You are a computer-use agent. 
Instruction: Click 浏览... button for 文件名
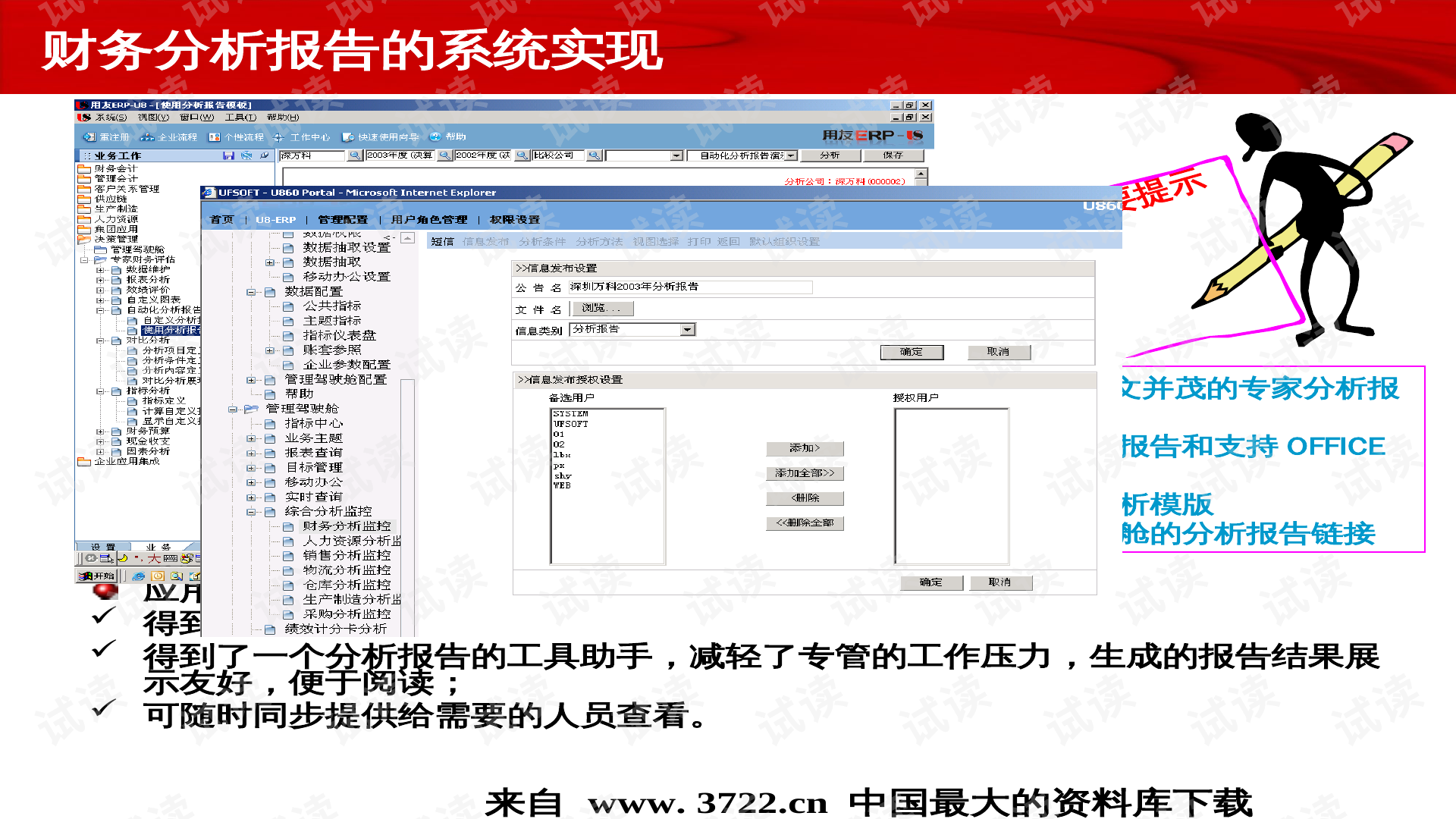pos(601,309)
